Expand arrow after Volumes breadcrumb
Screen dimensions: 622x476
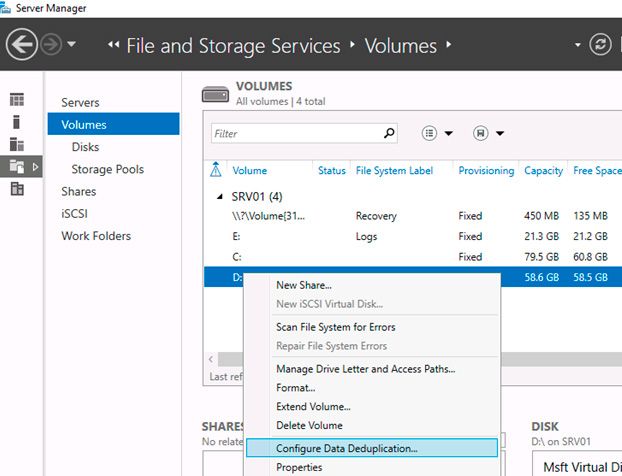click(x=449, y=44)
